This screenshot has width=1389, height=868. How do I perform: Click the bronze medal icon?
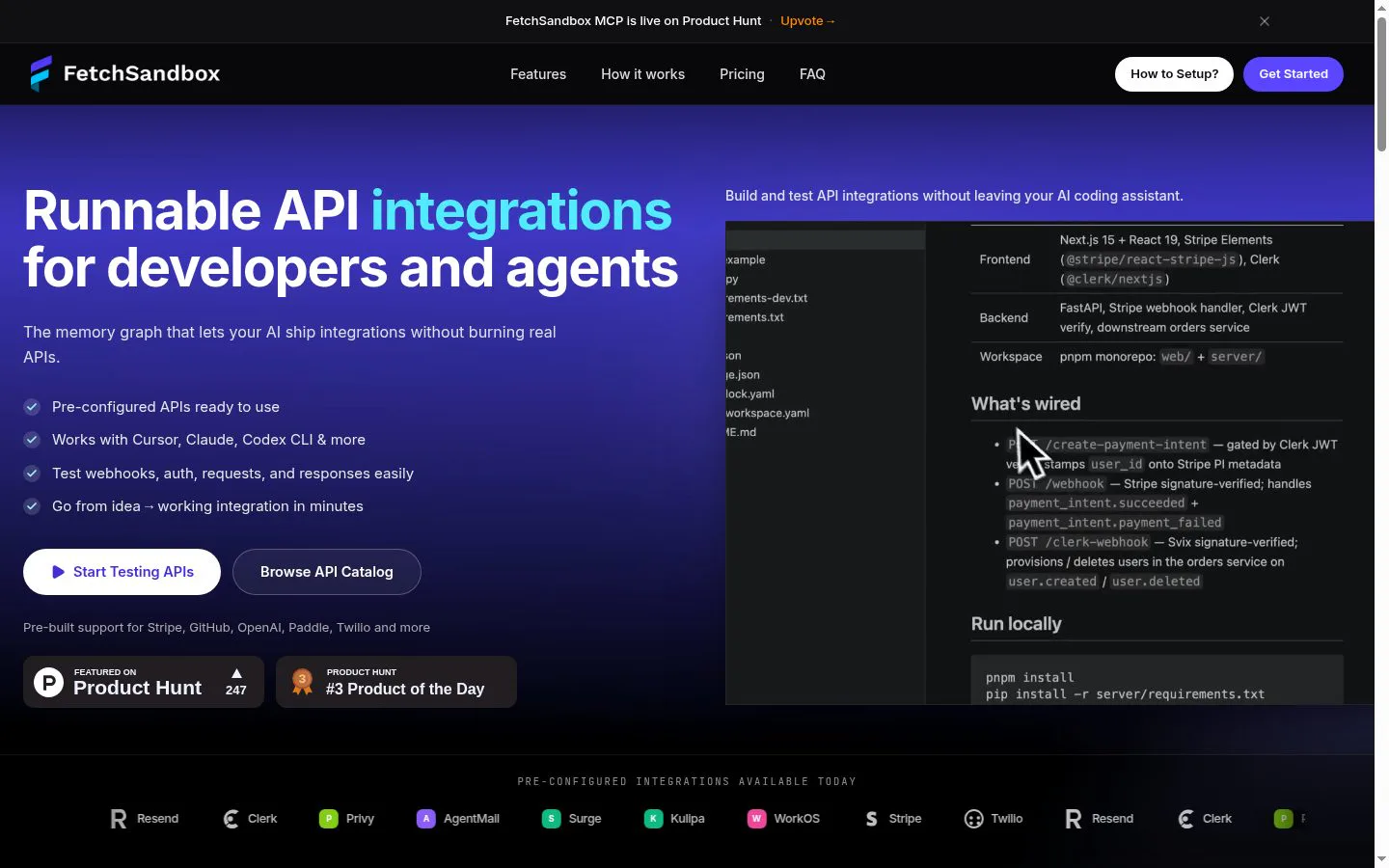(x=302, y=682)
